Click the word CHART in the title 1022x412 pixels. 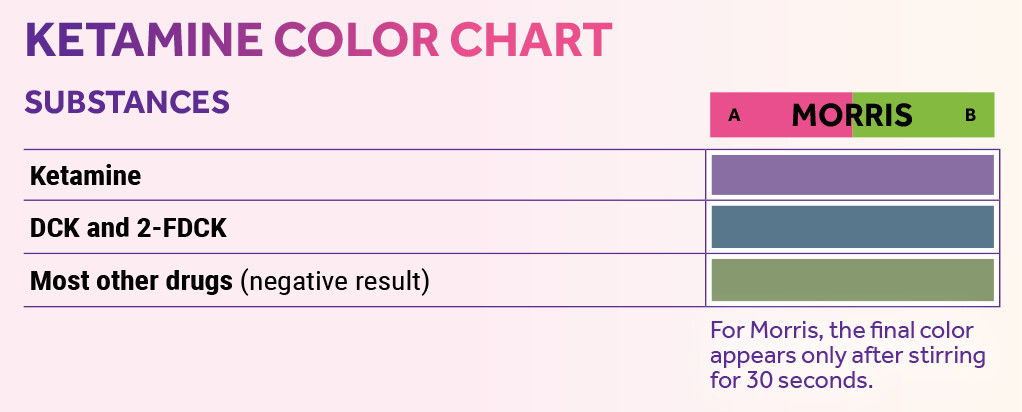click(x=530, y=38)
